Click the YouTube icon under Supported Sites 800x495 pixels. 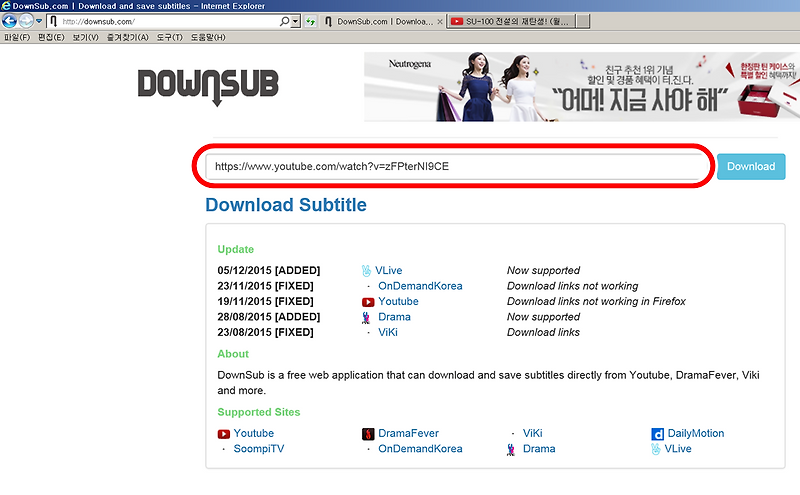223,434
